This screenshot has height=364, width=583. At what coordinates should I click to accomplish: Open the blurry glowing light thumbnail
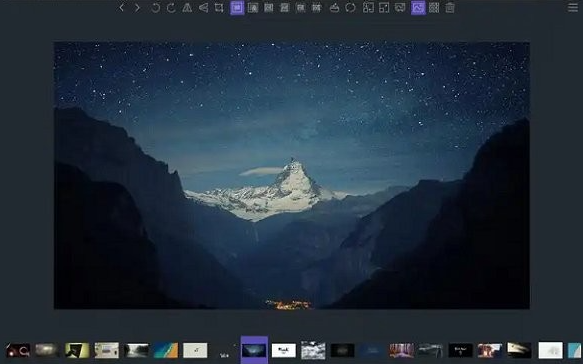pos(47,350)
